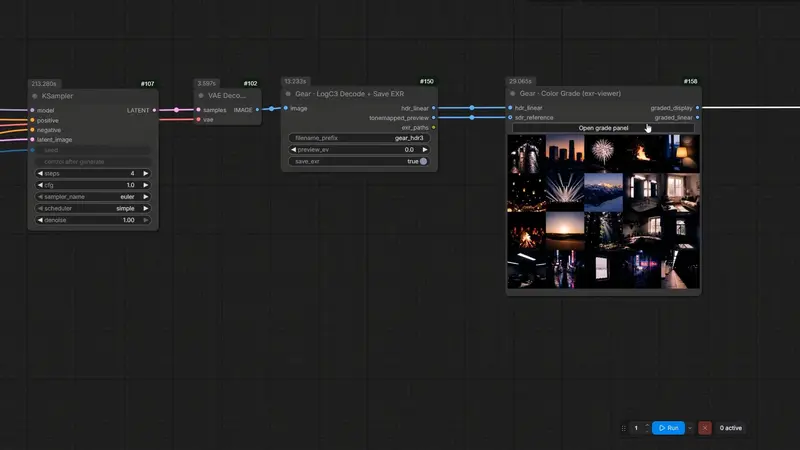The image size is (800, 450).
Task: Click the disabled seed widget in KSampler
Action: click(92, 150)
